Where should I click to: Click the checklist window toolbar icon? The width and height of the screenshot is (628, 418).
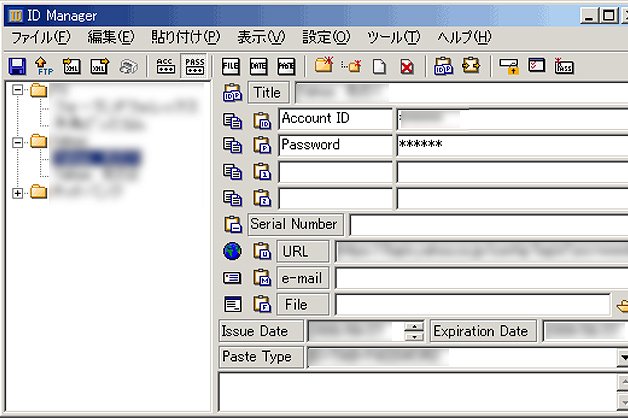click(x=537, y=65)
